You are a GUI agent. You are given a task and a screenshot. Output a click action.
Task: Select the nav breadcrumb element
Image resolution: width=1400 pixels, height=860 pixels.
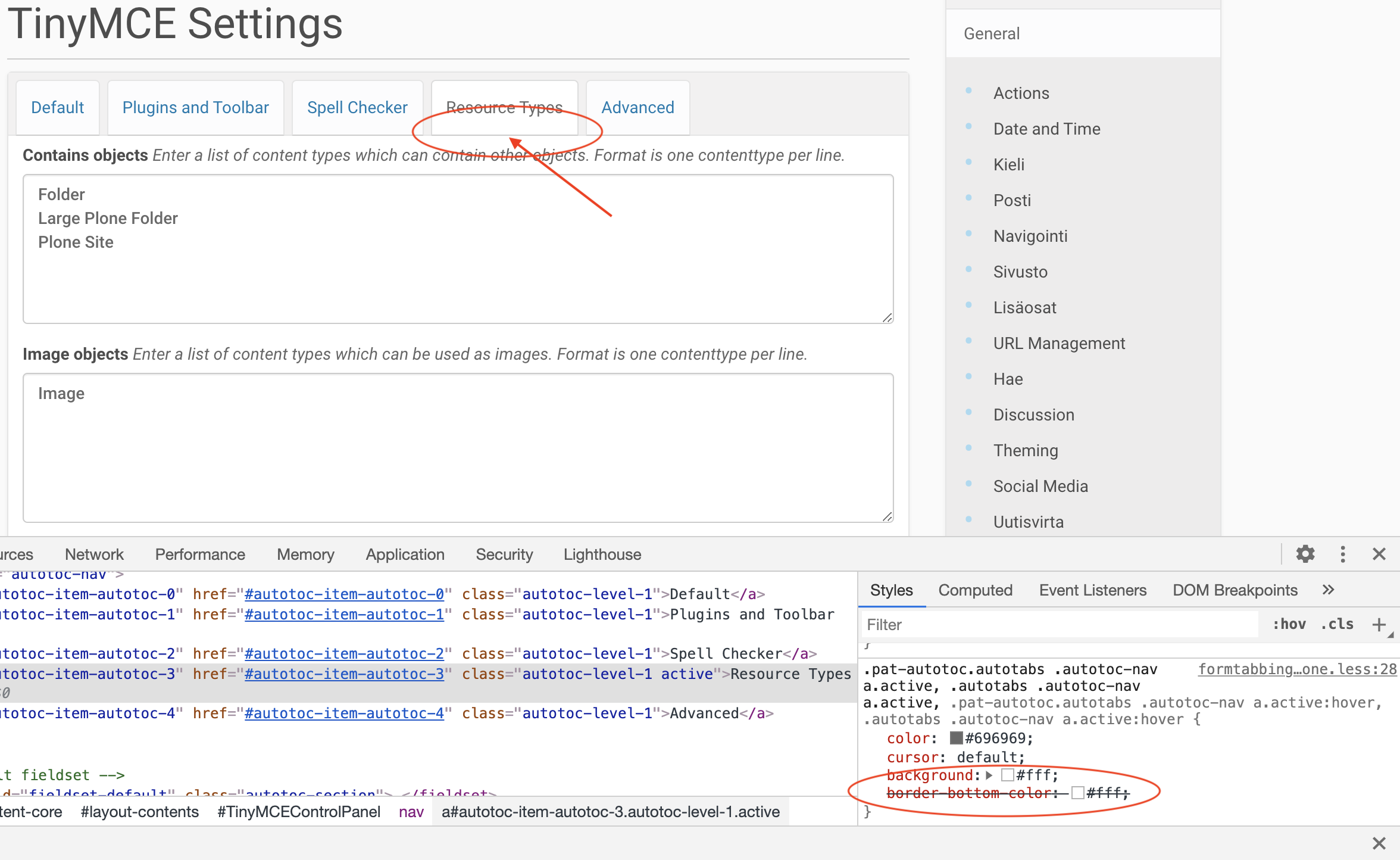pos(411,812)
